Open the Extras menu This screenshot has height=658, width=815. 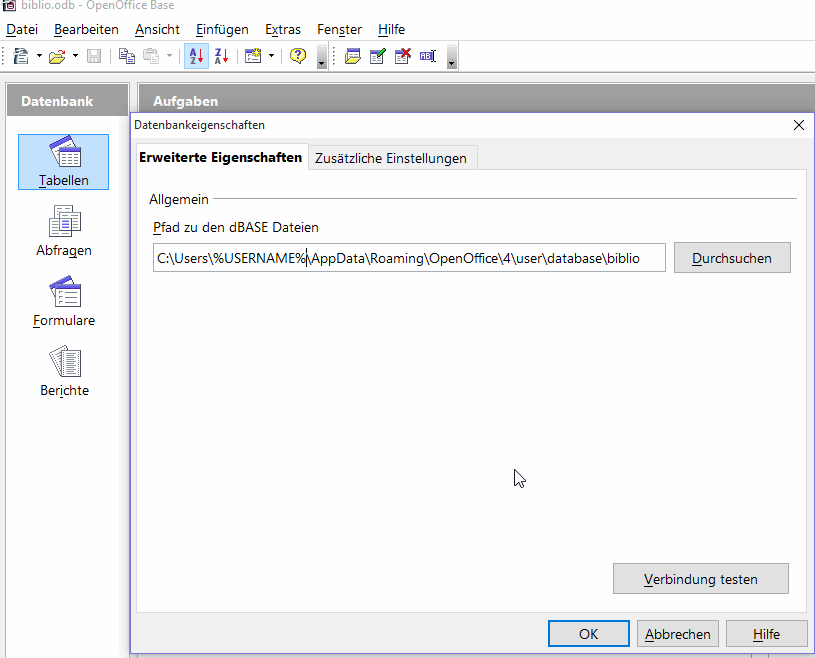pyautogui.click(x=283, y=29)
